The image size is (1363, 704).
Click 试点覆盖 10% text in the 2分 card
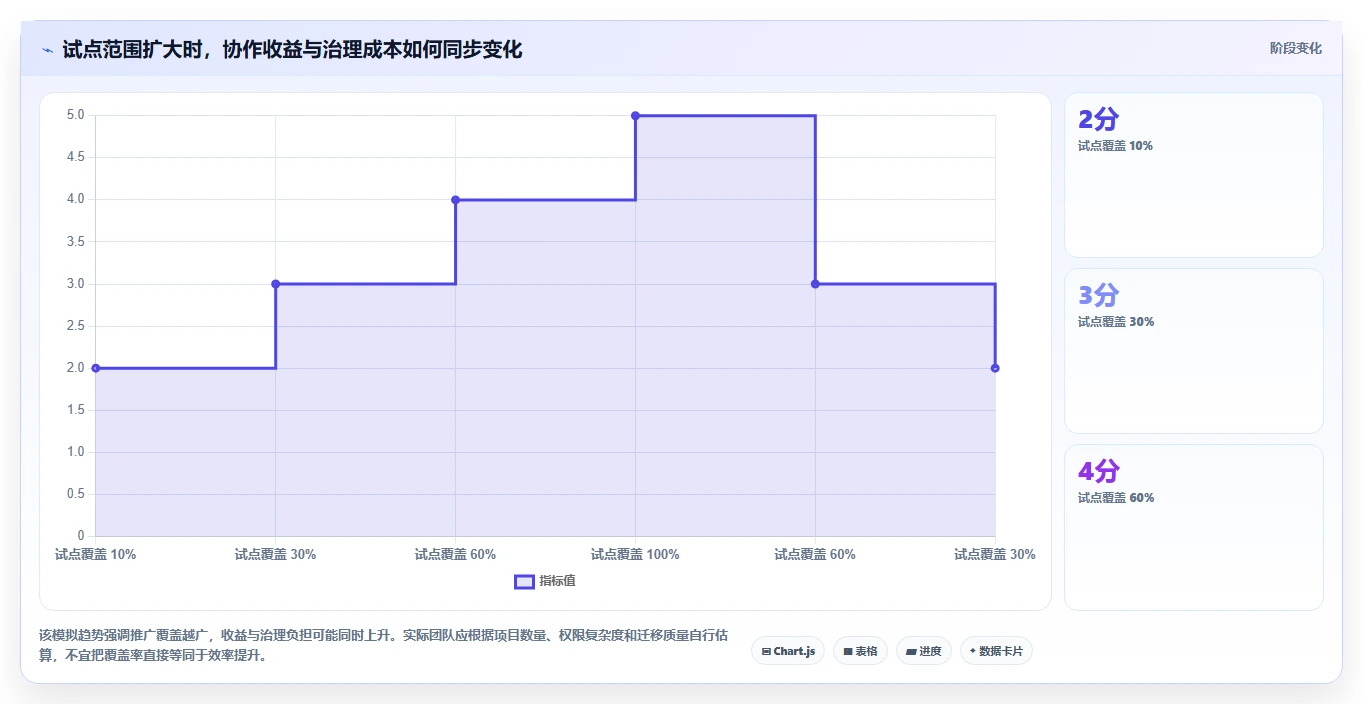click(x=1115, y=146)
